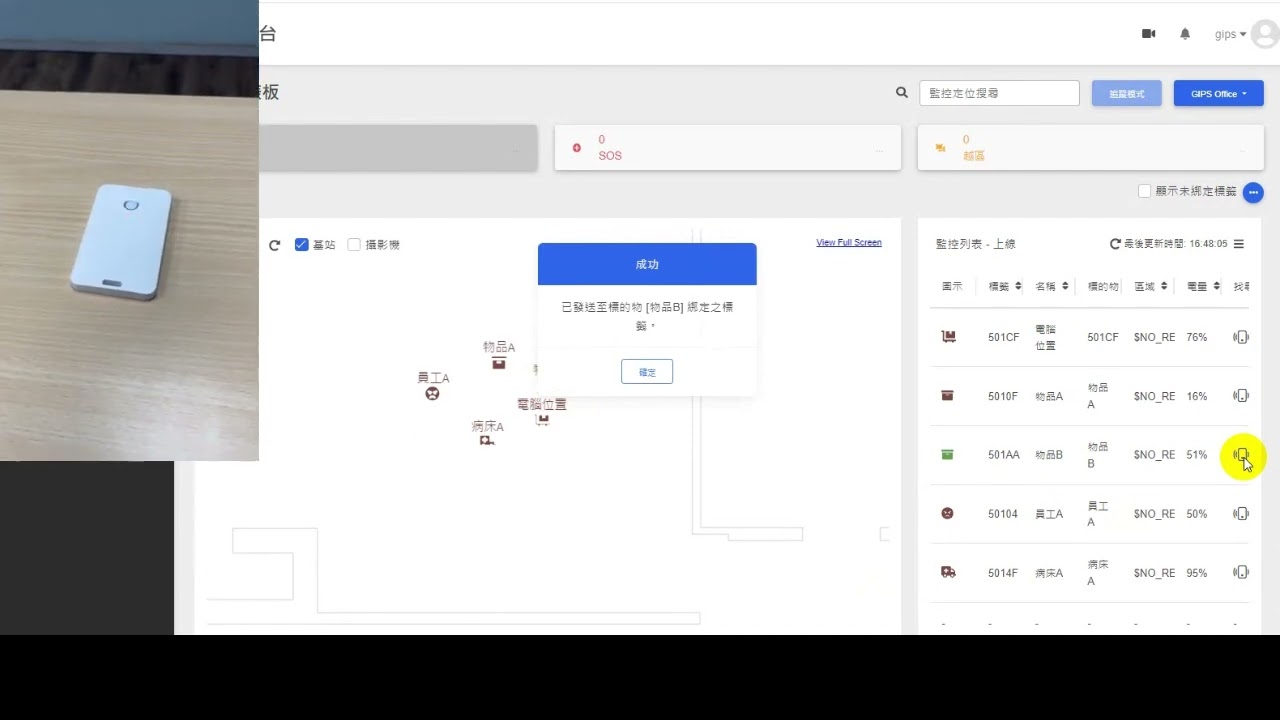The width and height of the screenshot is (1280, 720).
Task: Click the 標的物 column header
Action: (x=1103, y=286)
